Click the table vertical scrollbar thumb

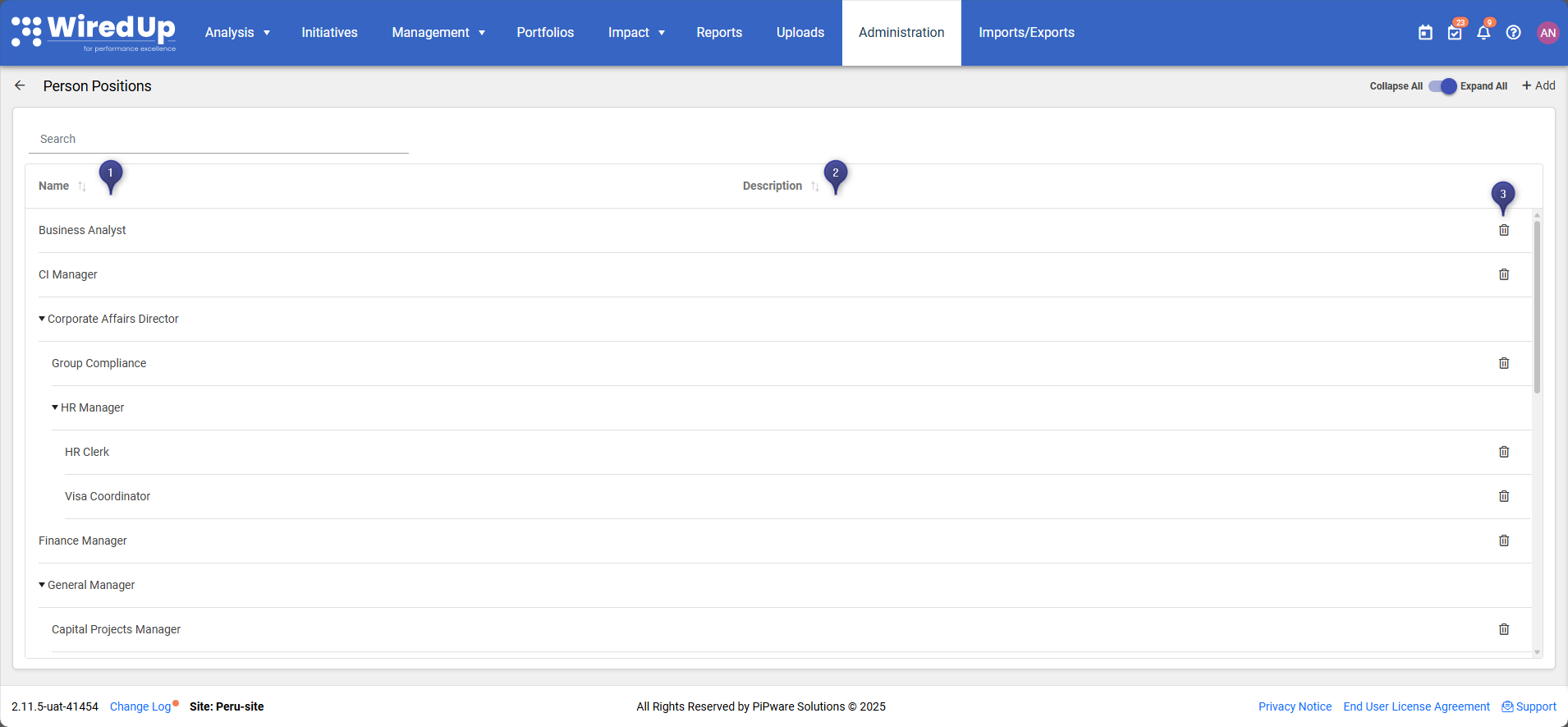1537,306
